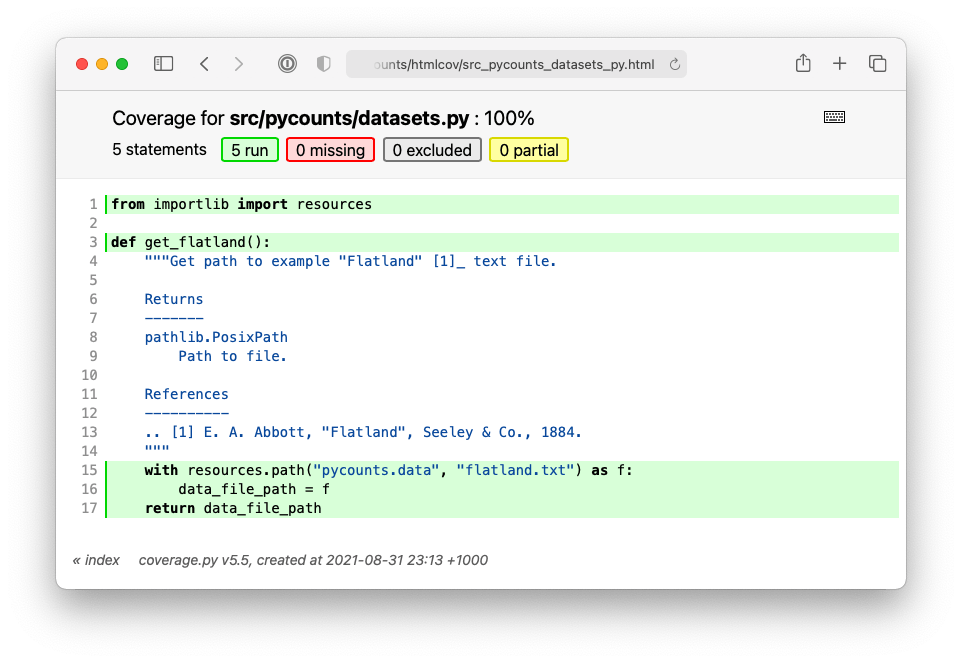Show the tab overview icon

pos(877,63)
